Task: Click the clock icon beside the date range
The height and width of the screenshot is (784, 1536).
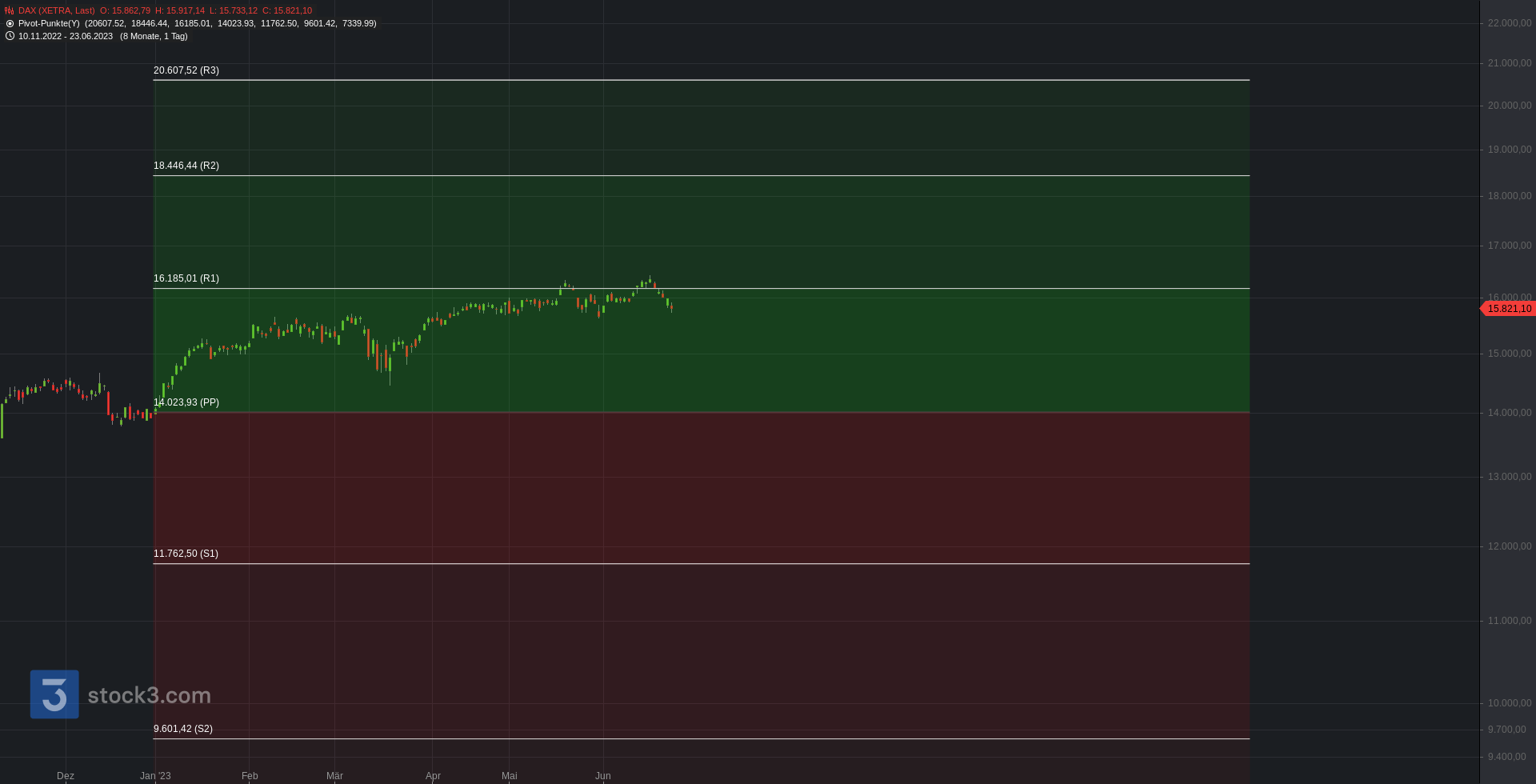Action: click(x=10, y=36)
